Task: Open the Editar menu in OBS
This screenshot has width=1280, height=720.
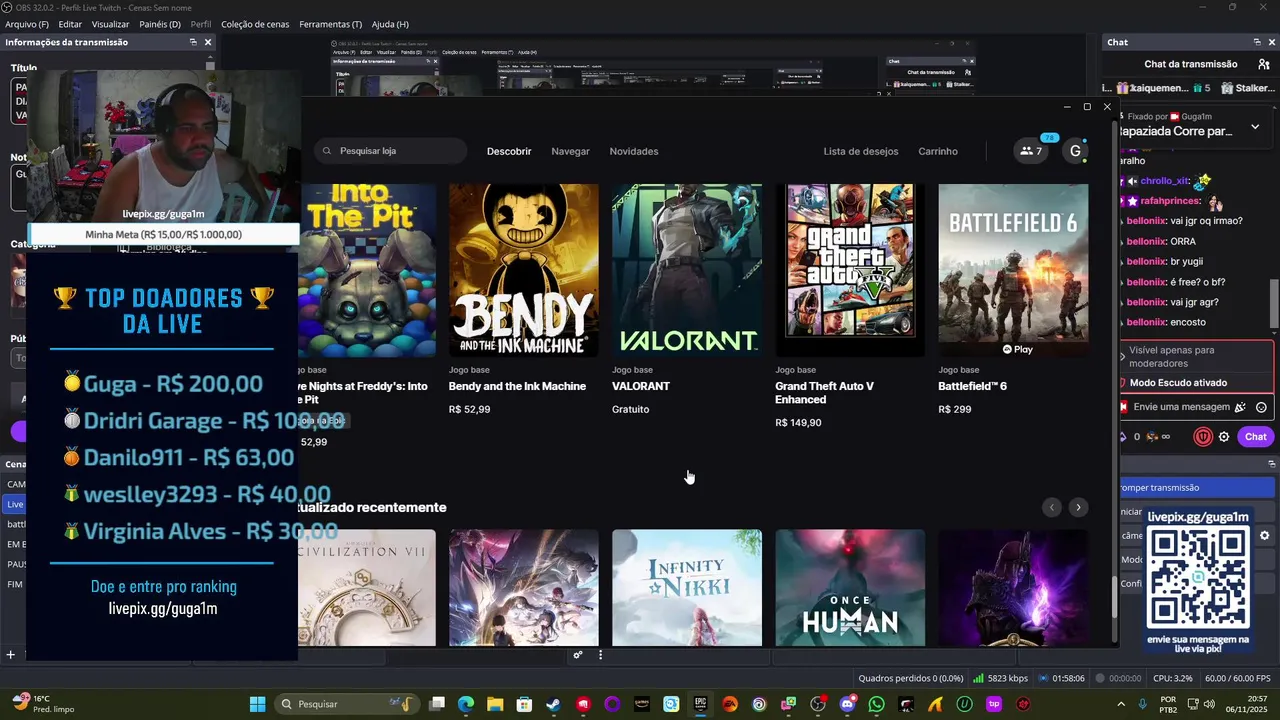Action: pyautogui.click(x=70, y=24)
